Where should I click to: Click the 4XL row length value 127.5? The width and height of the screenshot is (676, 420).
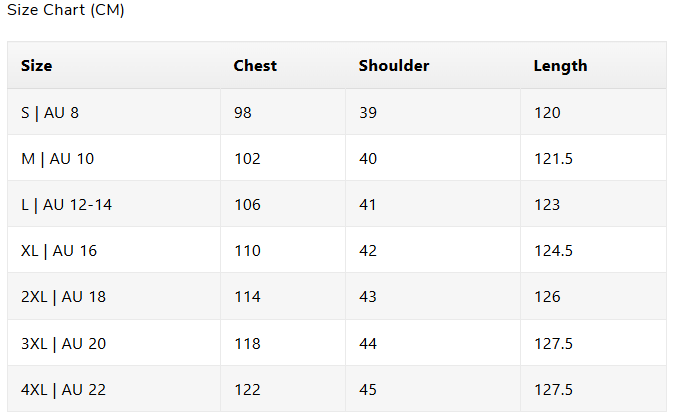click(553, 389)
